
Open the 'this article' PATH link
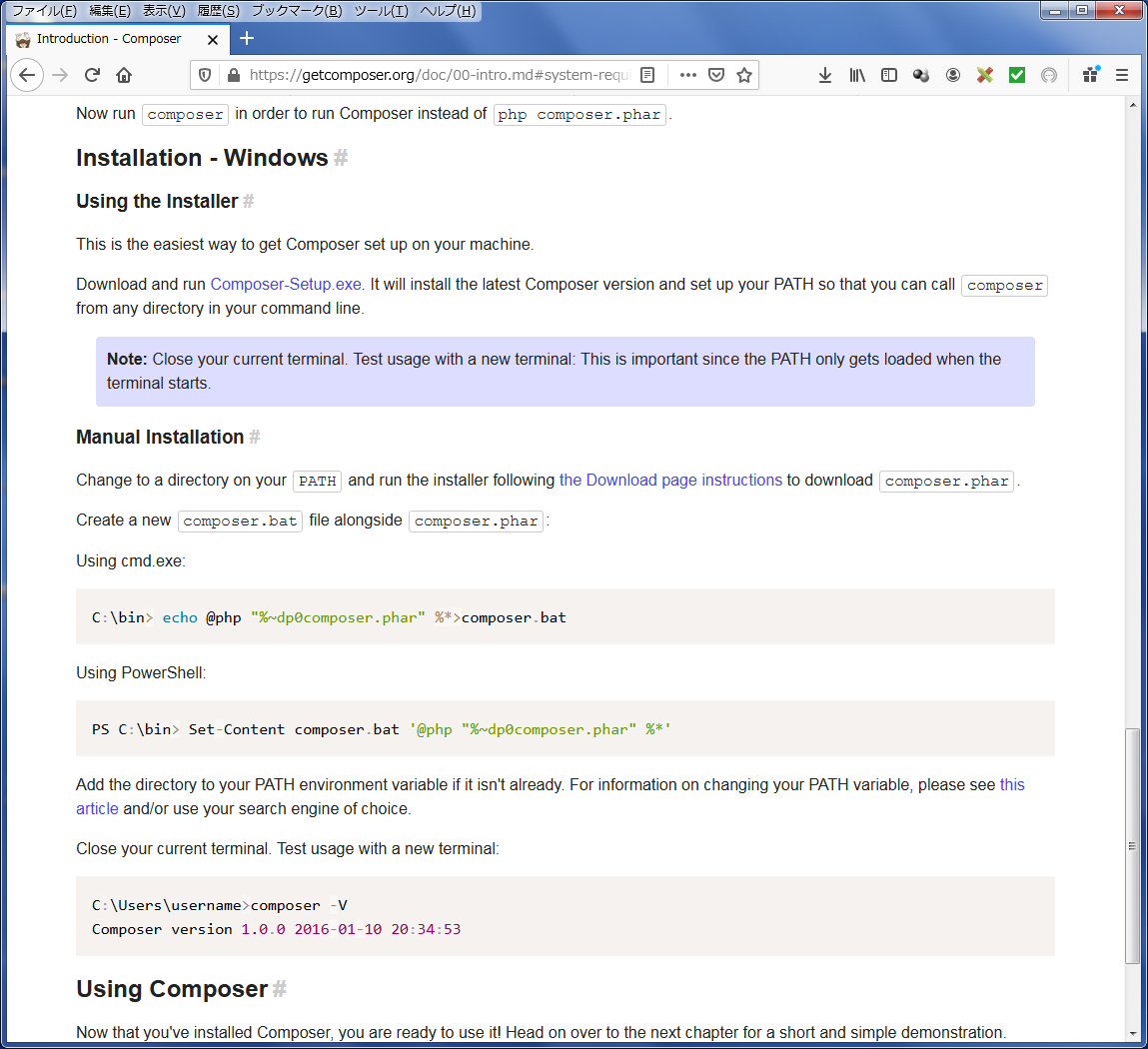(1012, 784)
